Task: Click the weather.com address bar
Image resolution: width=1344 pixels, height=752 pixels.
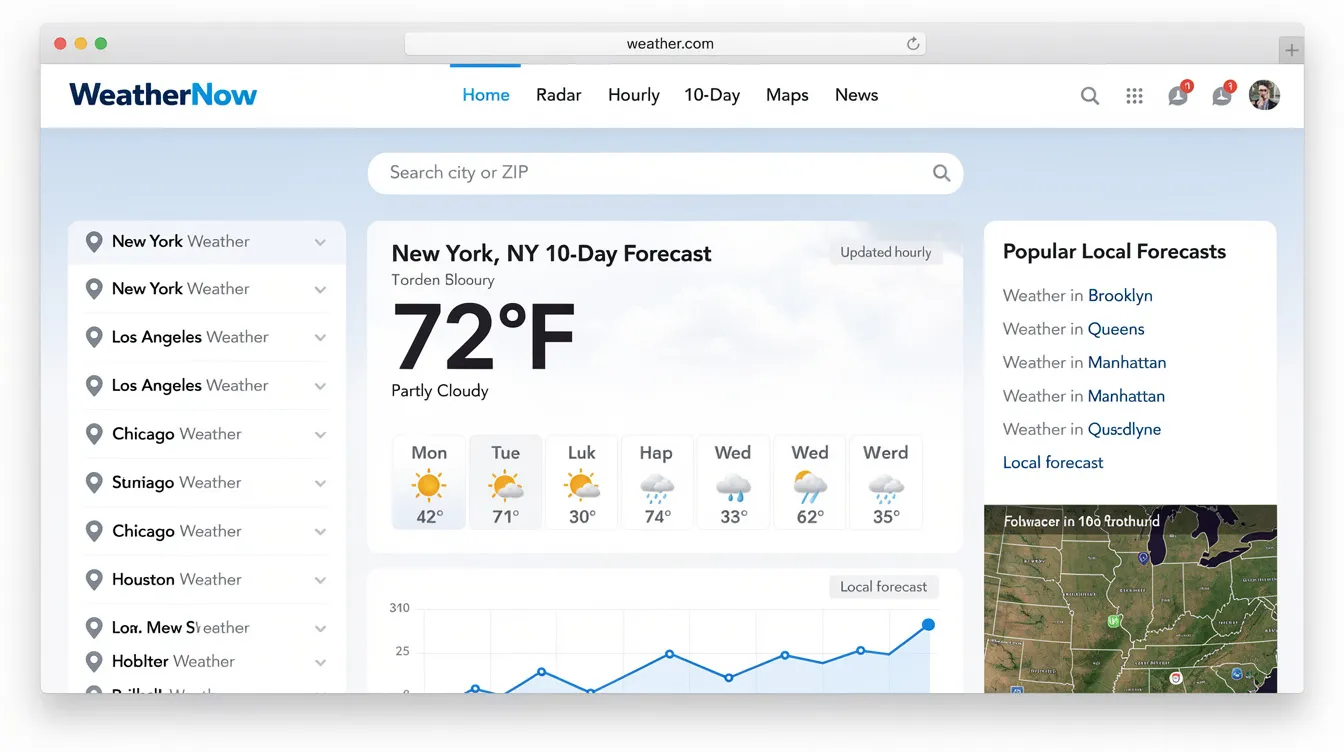Action: (665, 44)
